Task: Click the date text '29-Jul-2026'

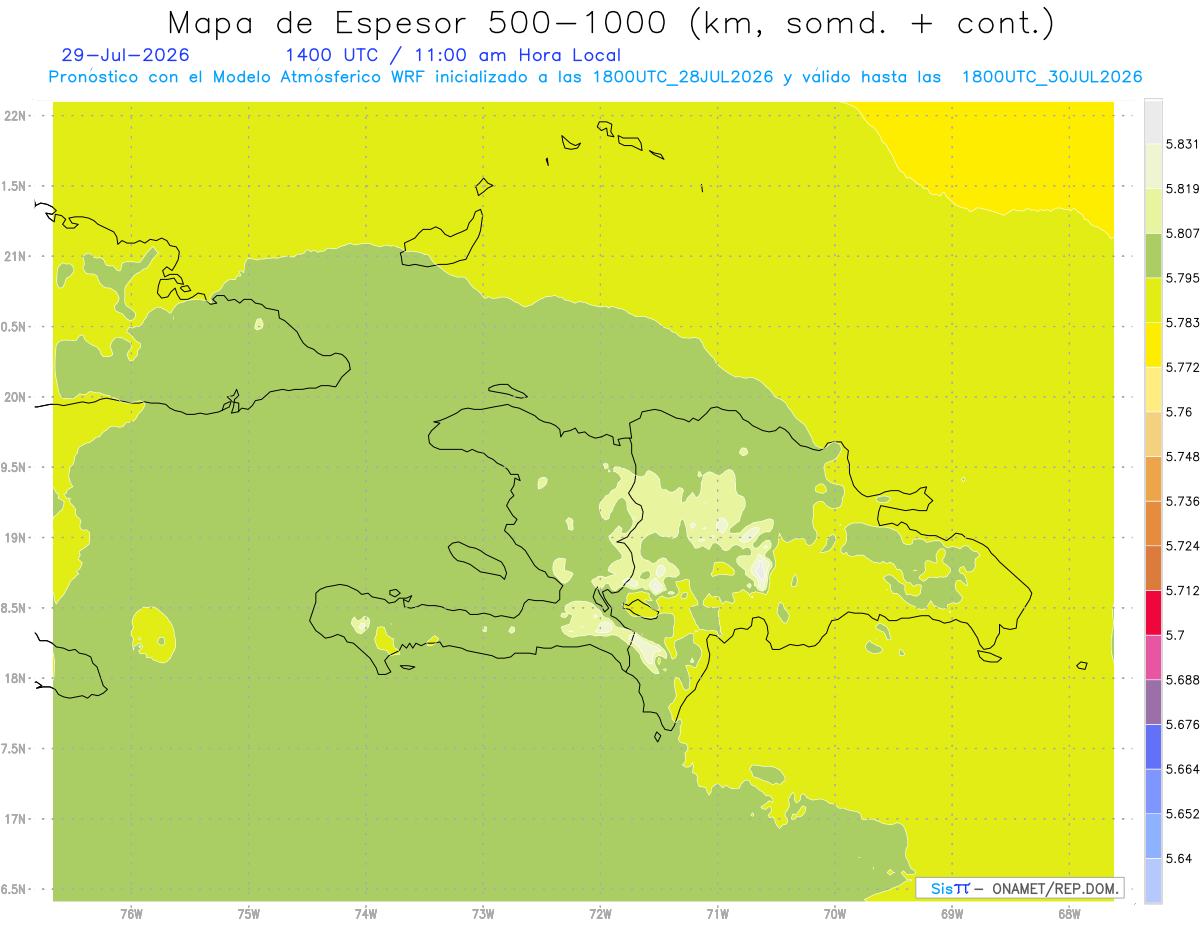Action: click(x=125, y=56)
